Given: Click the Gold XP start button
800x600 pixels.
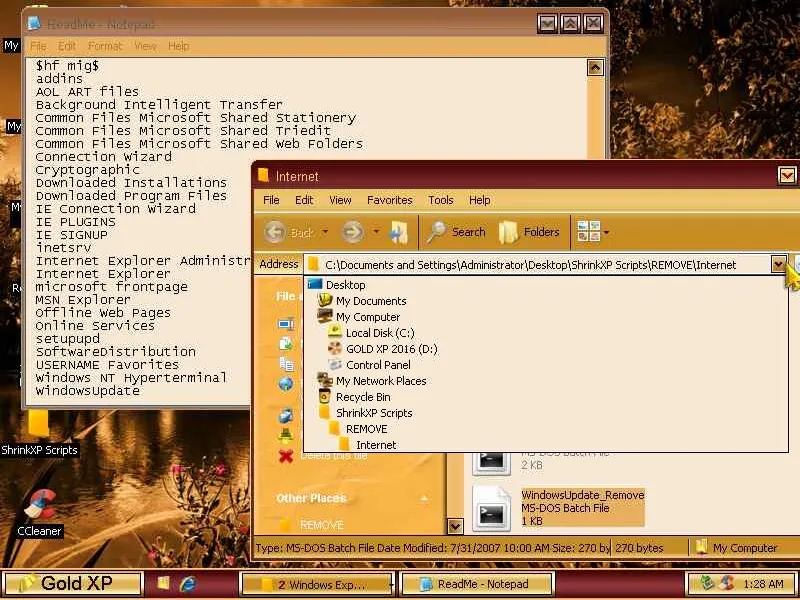Looking at the screenshot, I should coord(72,584).
